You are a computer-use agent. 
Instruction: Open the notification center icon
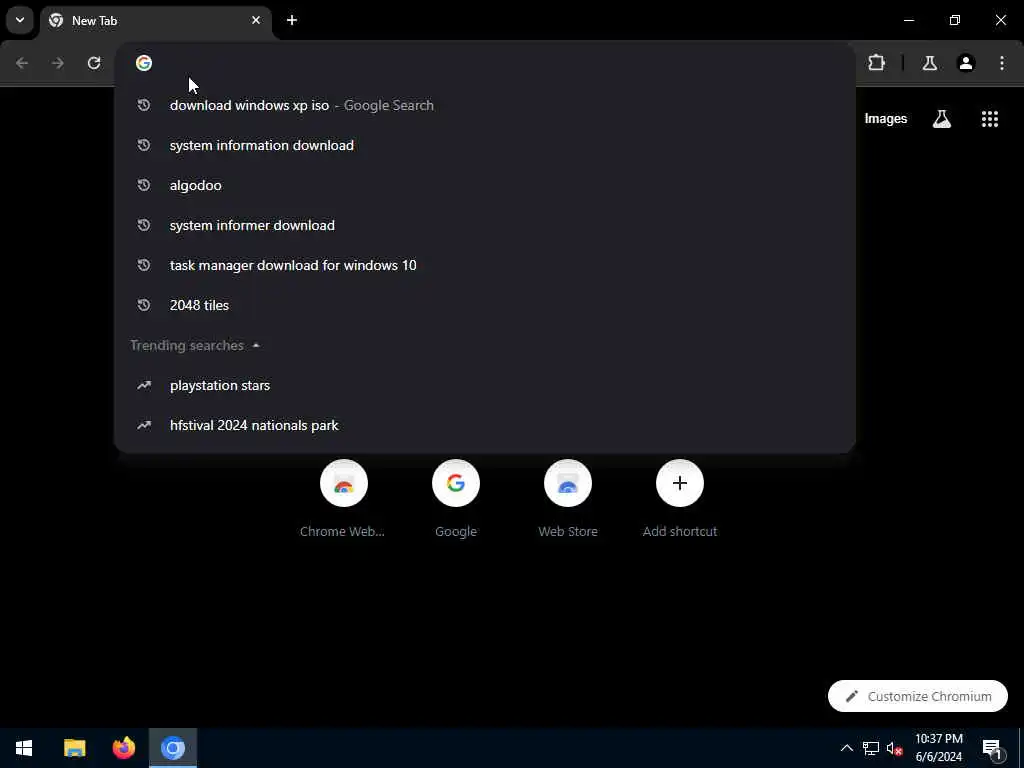(992, 748)
